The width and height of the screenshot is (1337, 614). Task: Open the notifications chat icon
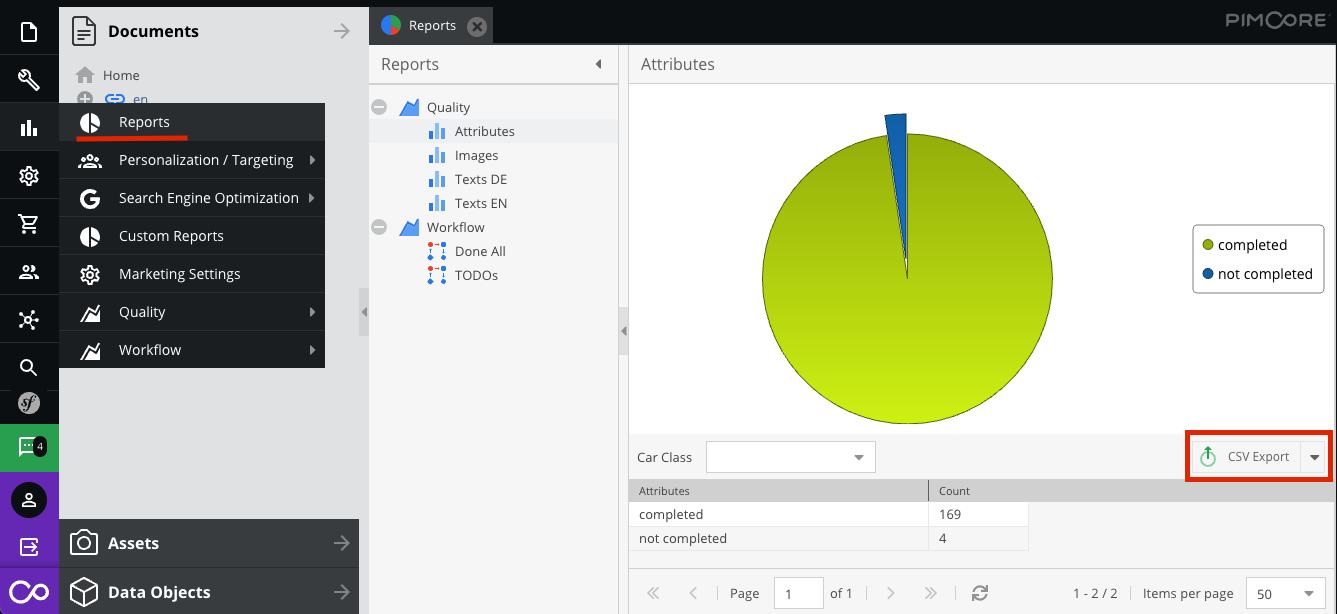point(29,447)
